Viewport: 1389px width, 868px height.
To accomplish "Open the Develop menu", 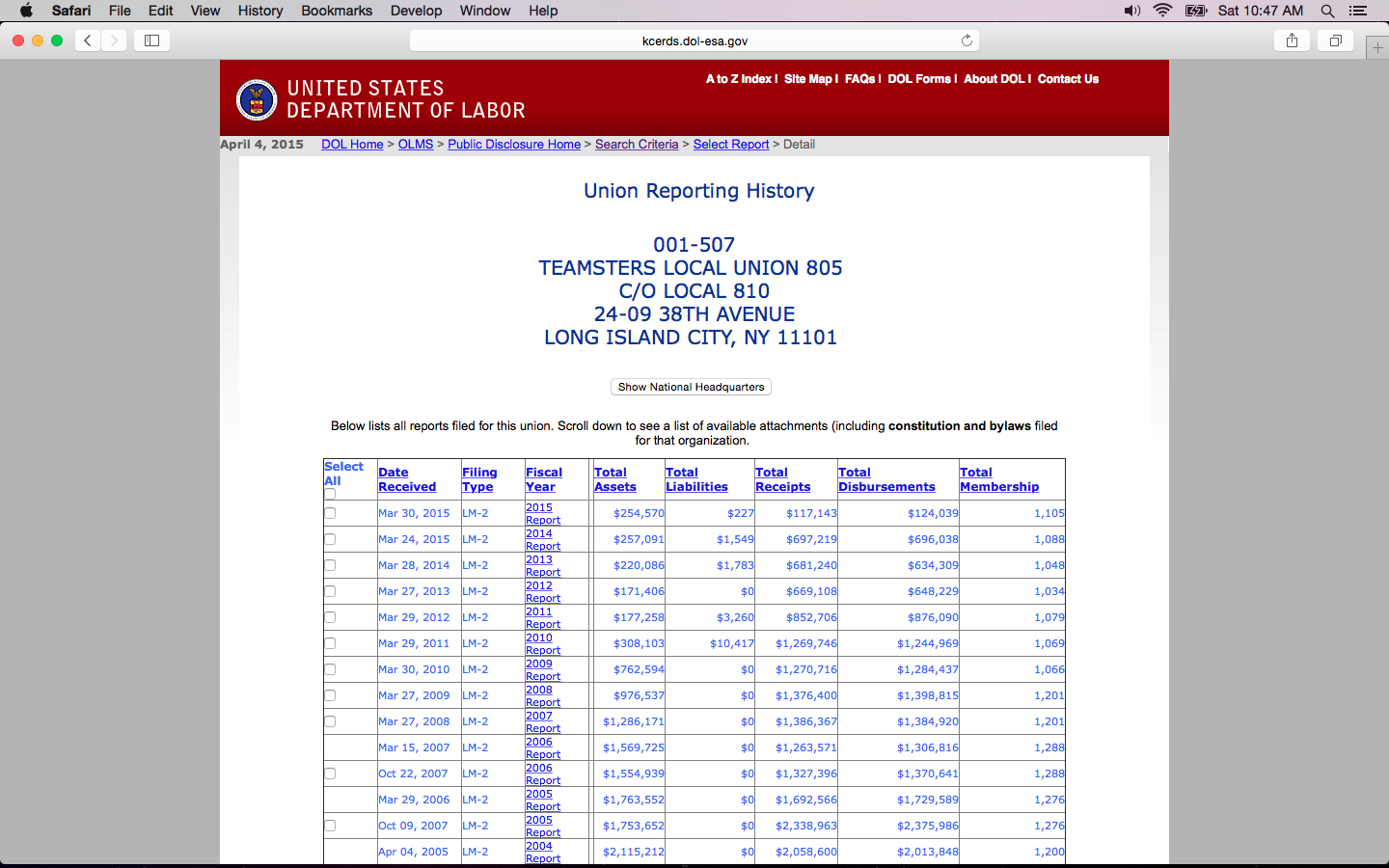I will click(416, 11).
